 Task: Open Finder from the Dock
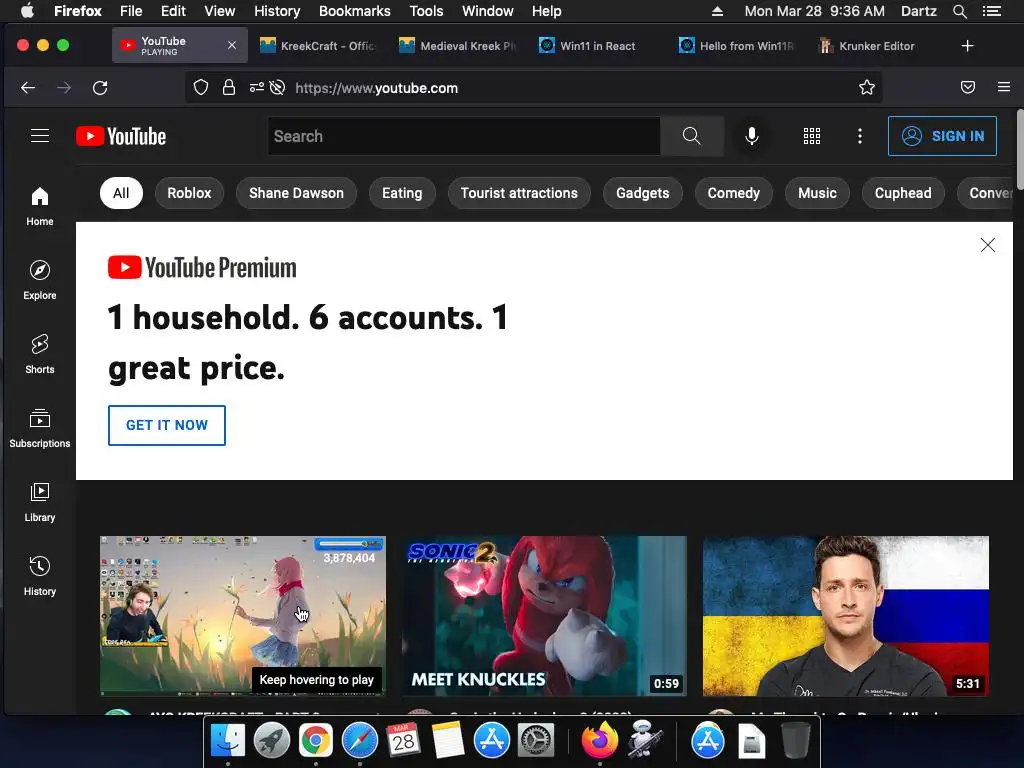coord(227,741)
